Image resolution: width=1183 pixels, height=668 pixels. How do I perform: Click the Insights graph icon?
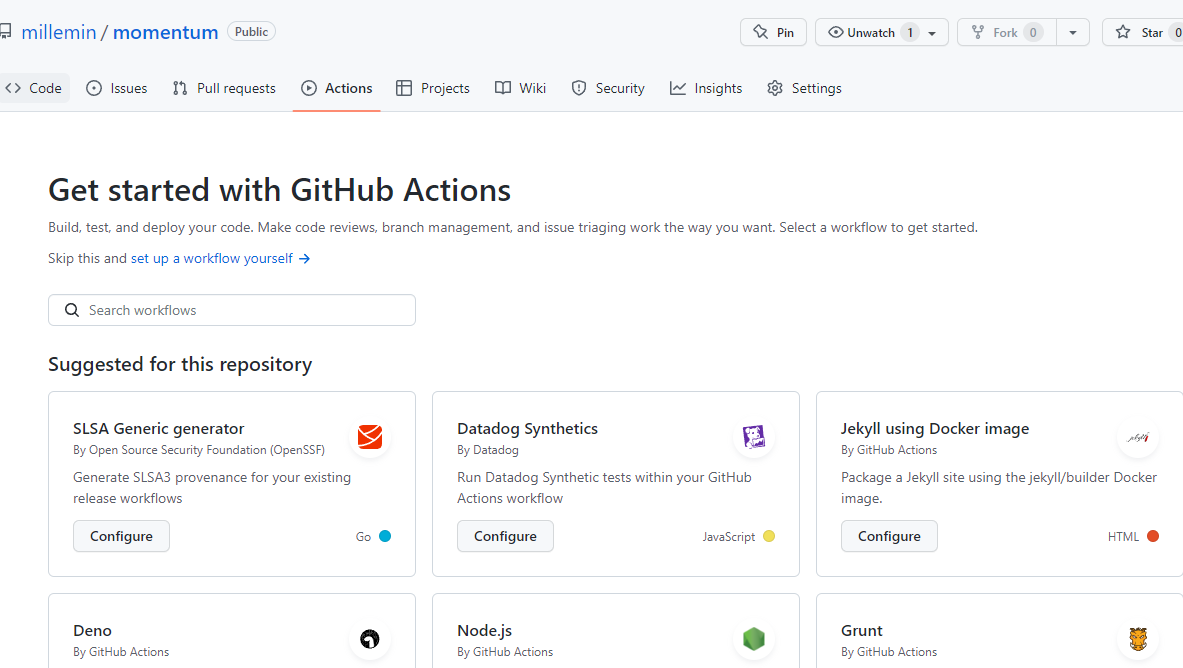(x=678, y=88)
